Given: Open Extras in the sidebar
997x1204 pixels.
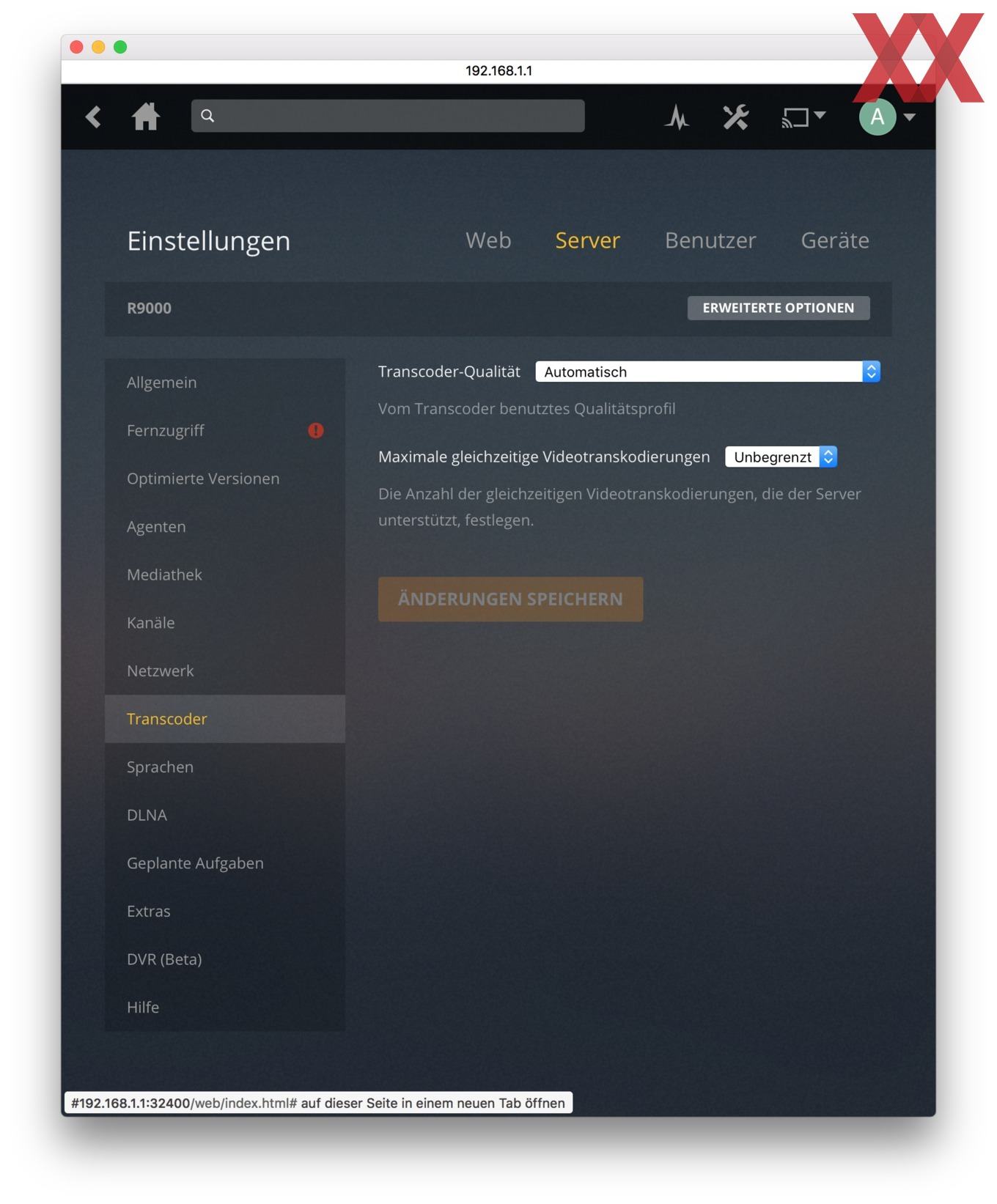Looking at the screenshot, I should [x=225, y=911].
